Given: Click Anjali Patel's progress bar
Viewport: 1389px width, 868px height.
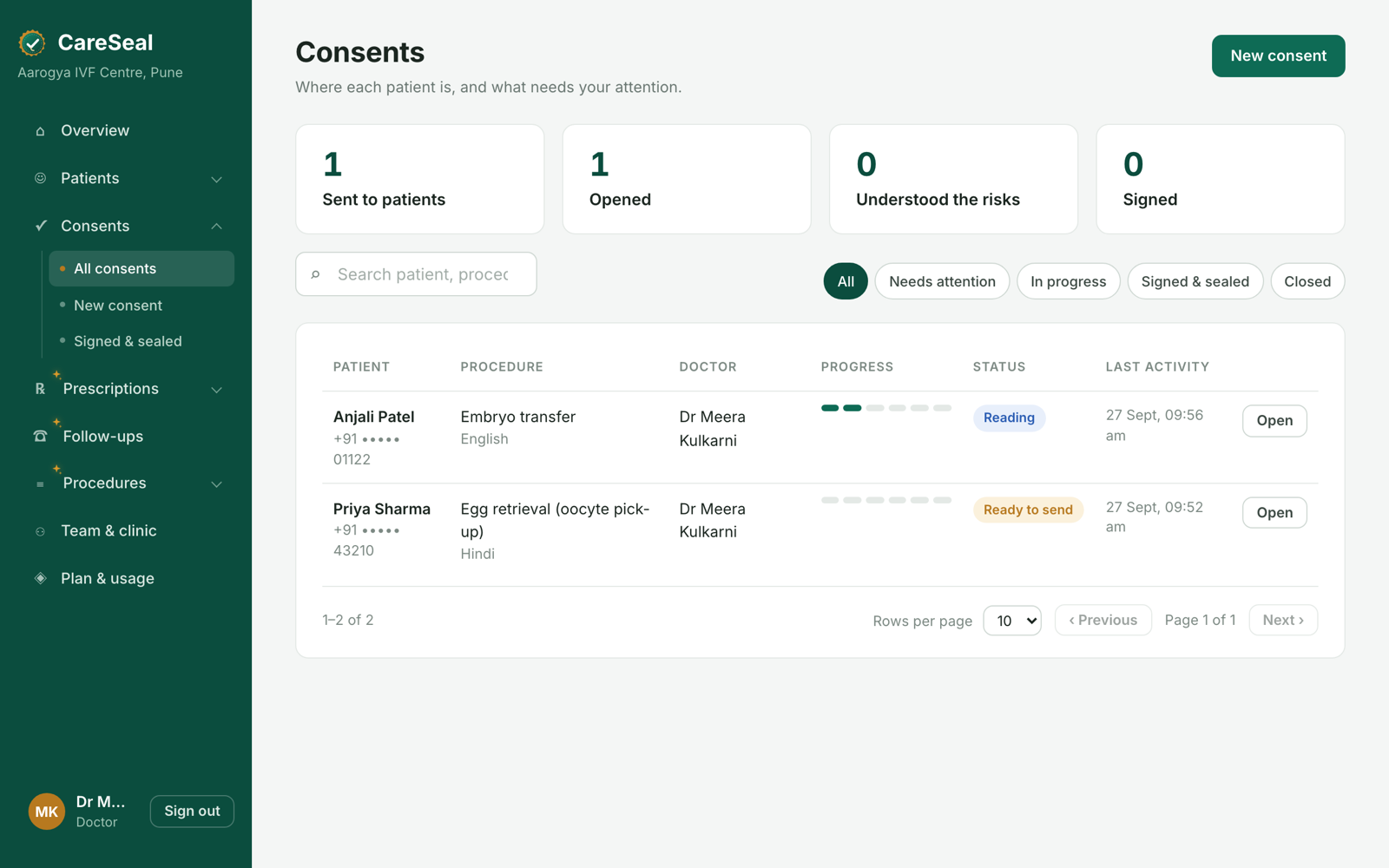Looking at the screenshot, I should [x=886, y=408].
